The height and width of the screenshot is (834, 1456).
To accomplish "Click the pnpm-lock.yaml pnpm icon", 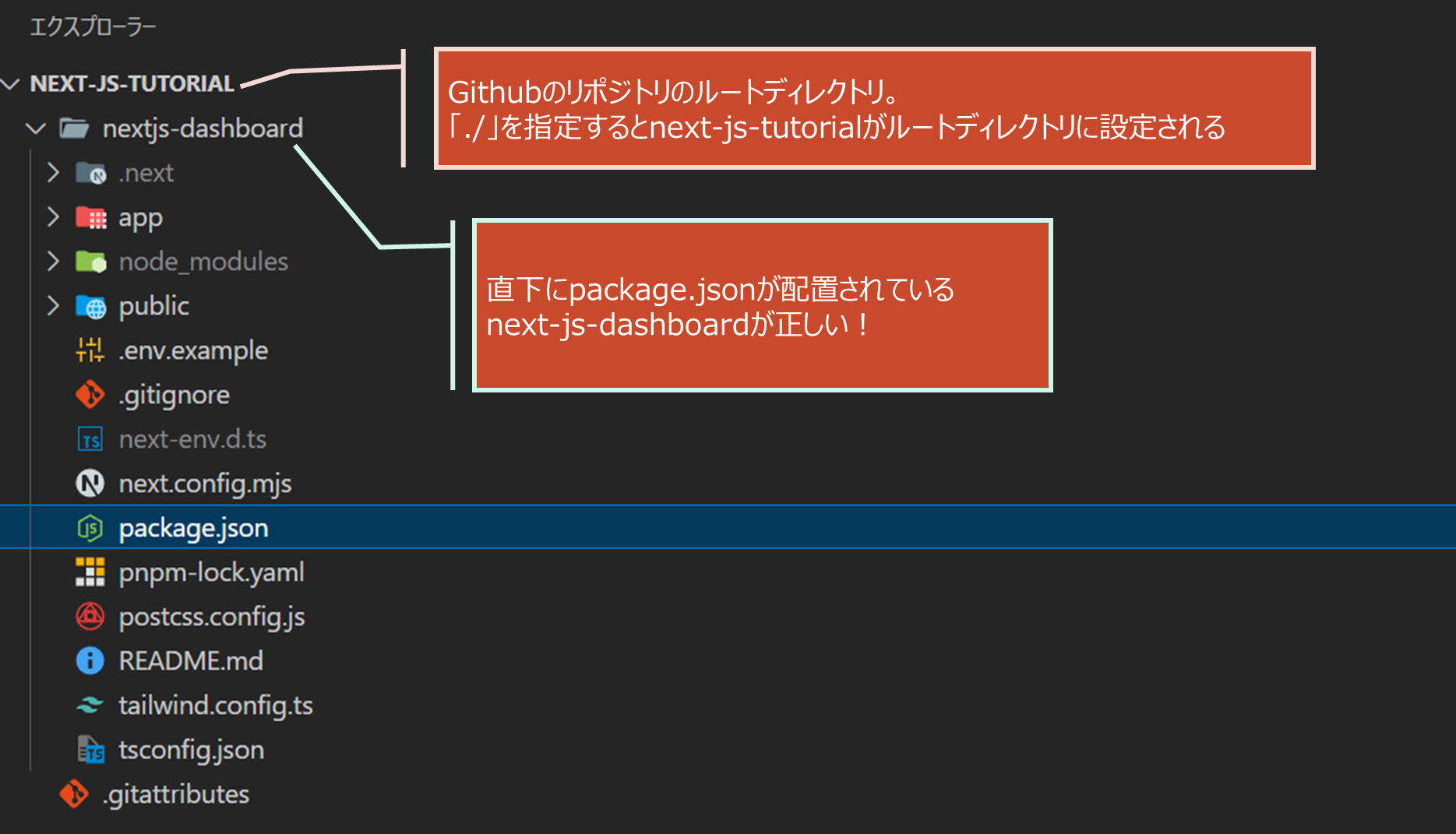I will [90, 572].
